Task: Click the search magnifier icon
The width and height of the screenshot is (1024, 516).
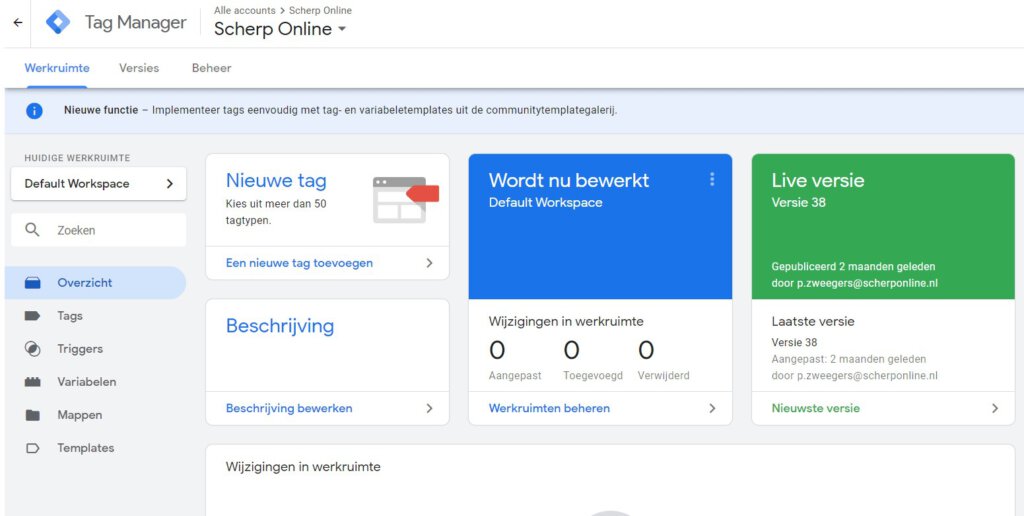Action: pyautogui.click(x=32, y=230)
